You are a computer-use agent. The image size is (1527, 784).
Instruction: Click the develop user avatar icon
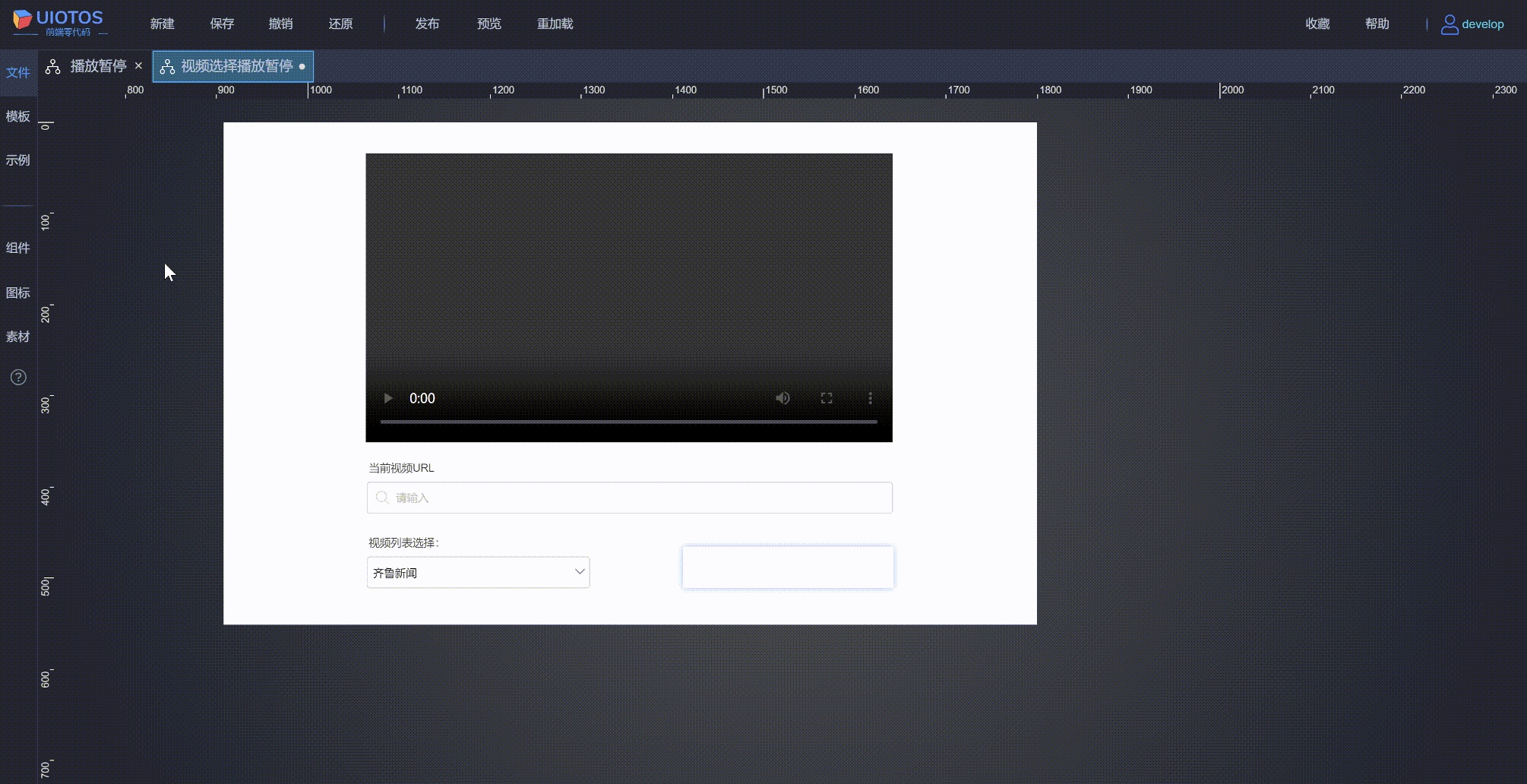pos(1449,24)
